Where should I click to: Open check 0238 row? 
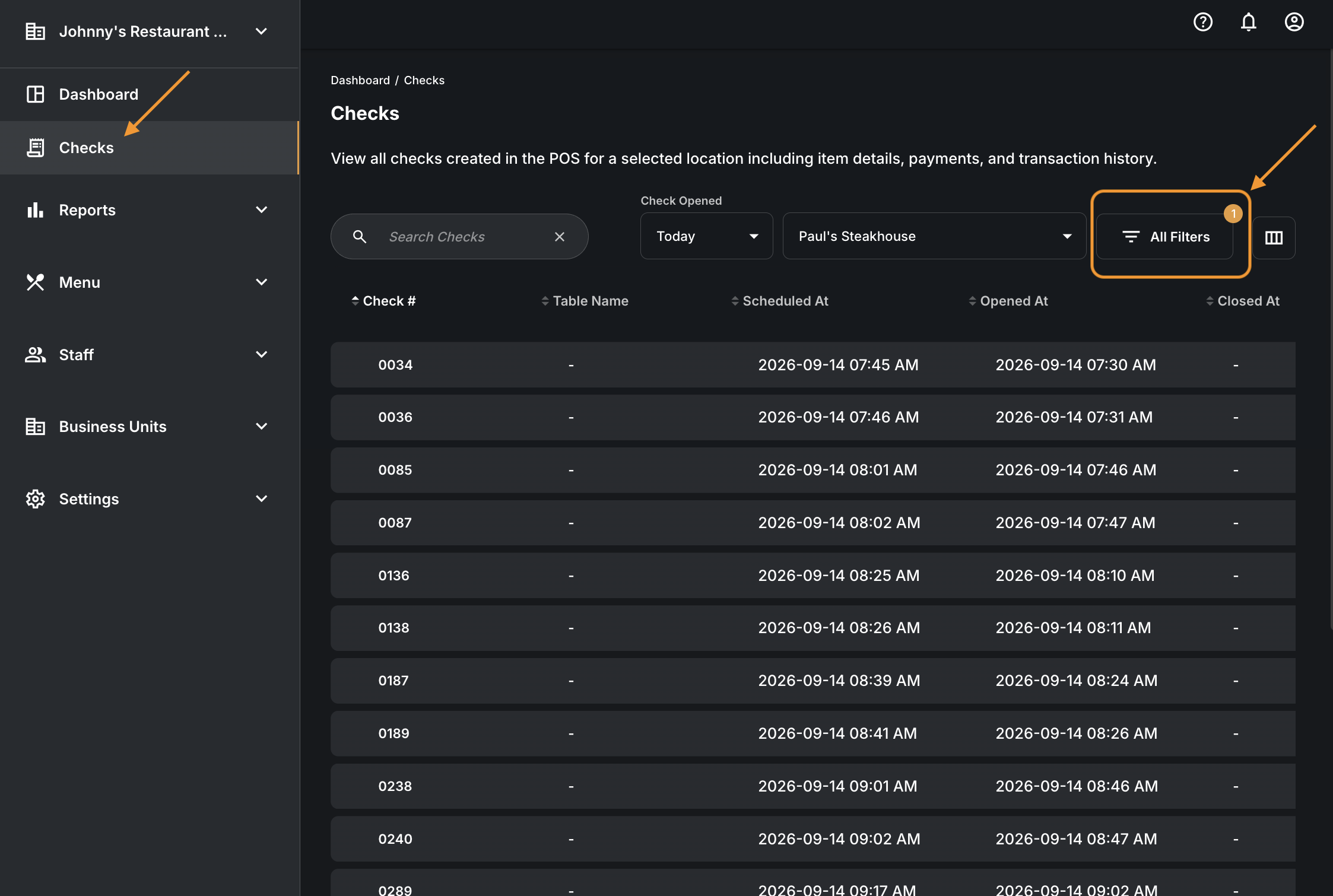pos(813,786)
